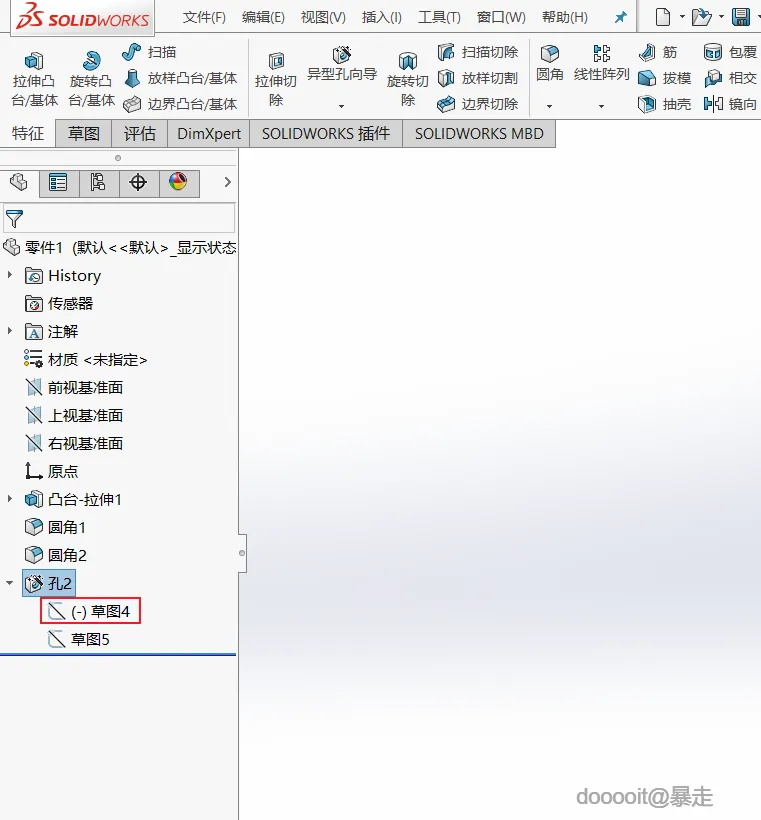Open the dropdown arrow under 圆角
The width and height of the screenshot is (761, 820).
click(x=549, y=106)
